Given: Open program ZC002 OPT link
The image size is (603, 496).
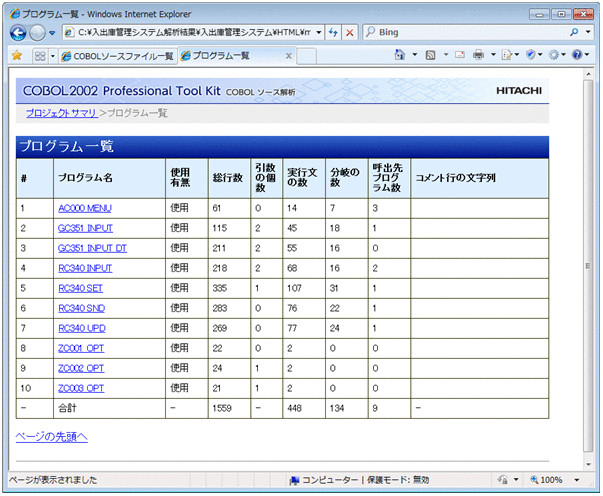Looking at the screenshot, I should point(81,368).
